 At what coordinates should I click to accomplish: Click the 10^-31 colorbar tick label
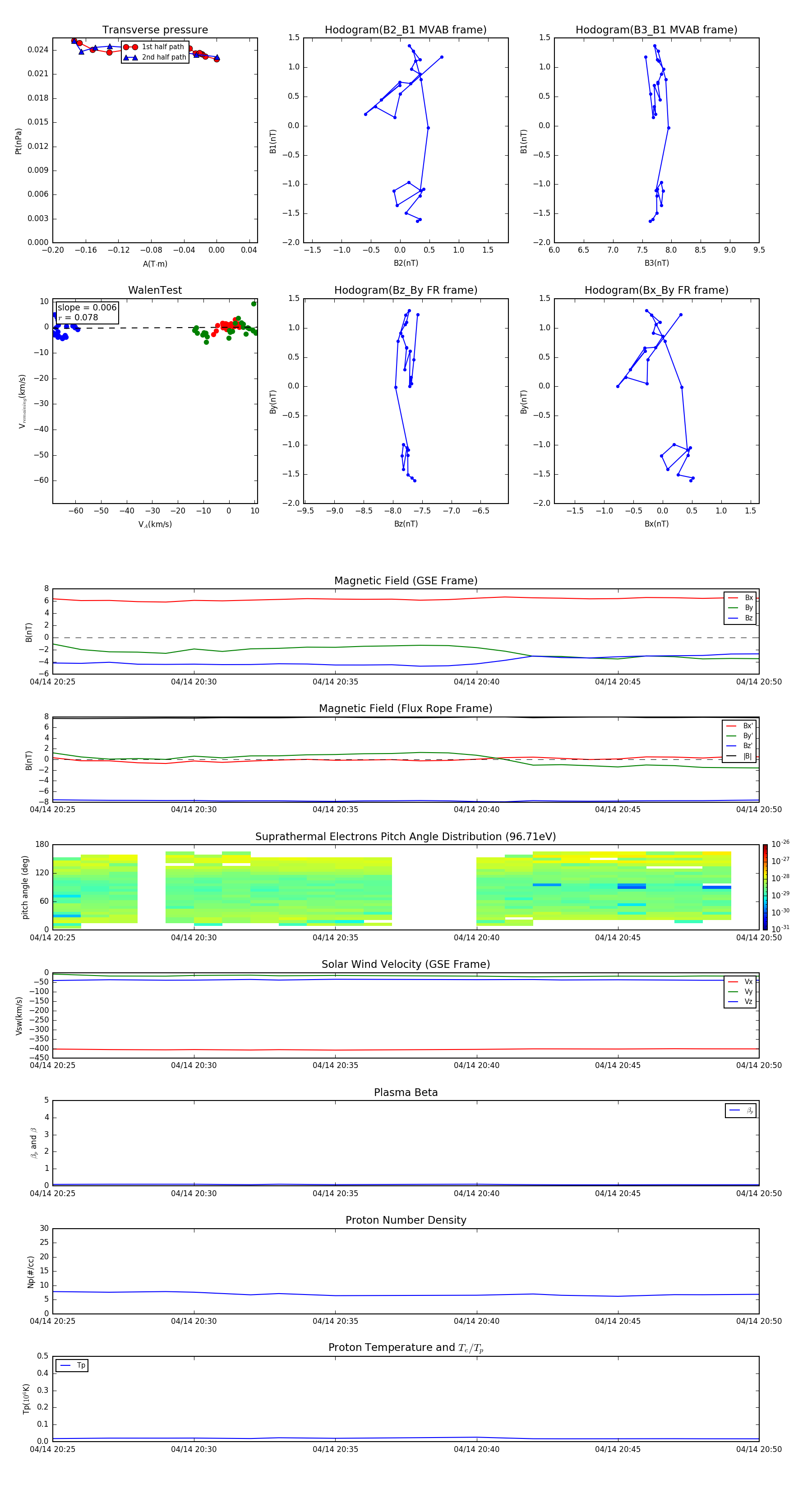click(780, 929)
